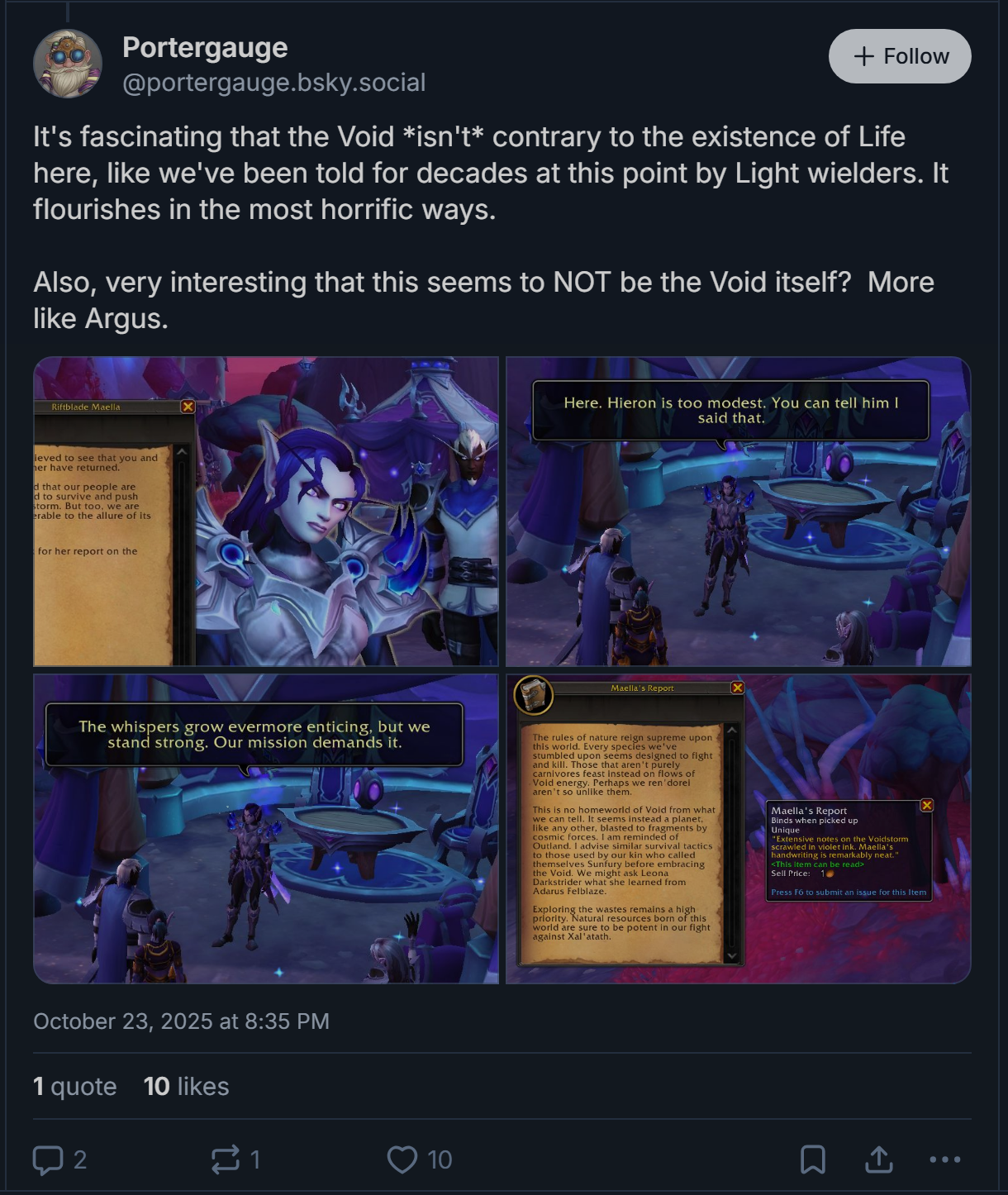Image resolution: width=1008 pixels, height=1195 pixels.
Task: Open the 'Hieron is too modest' screenshot
Action: 739,512
